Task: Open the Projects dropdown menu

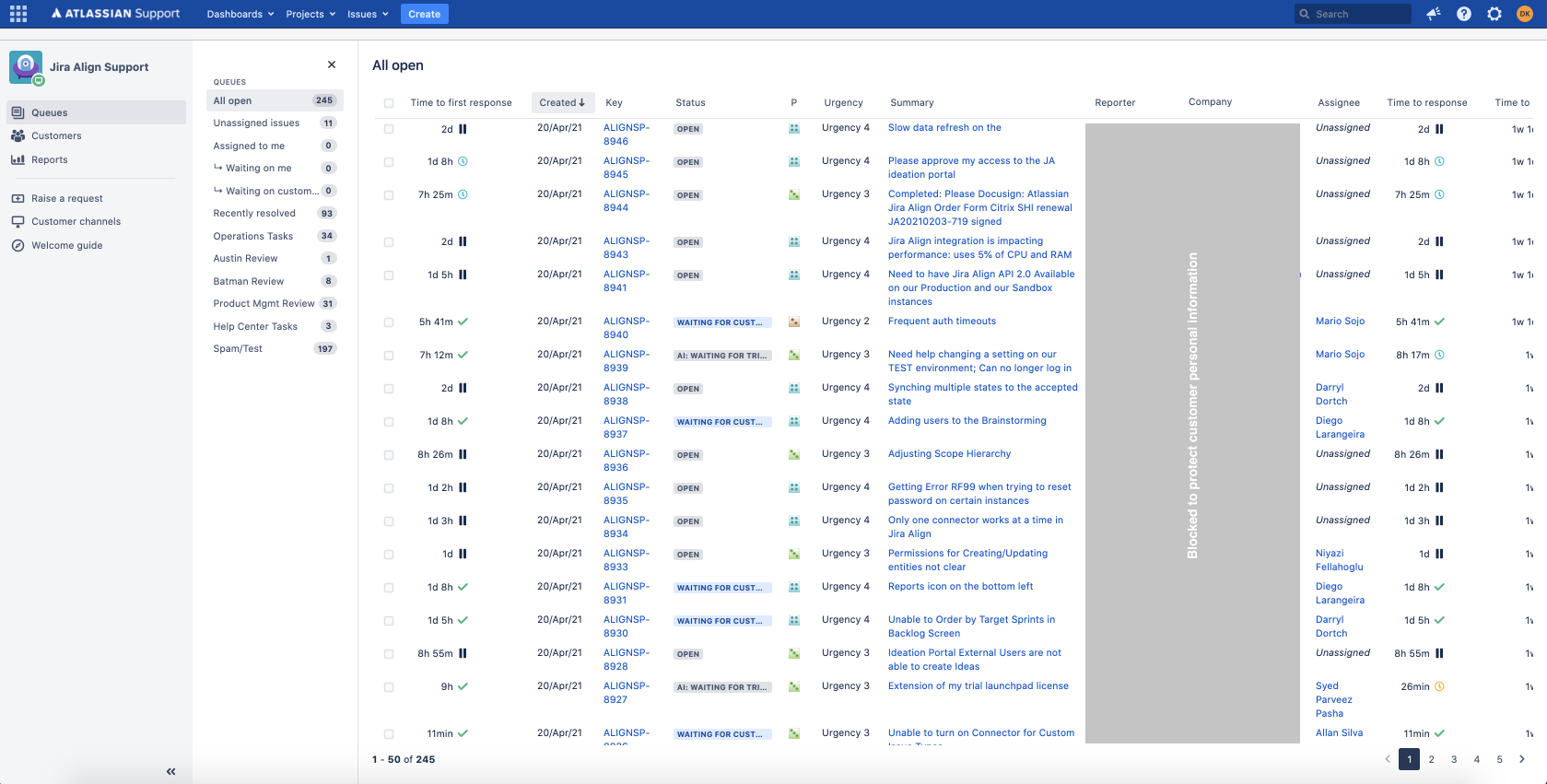Action: [x=311, y=14]
